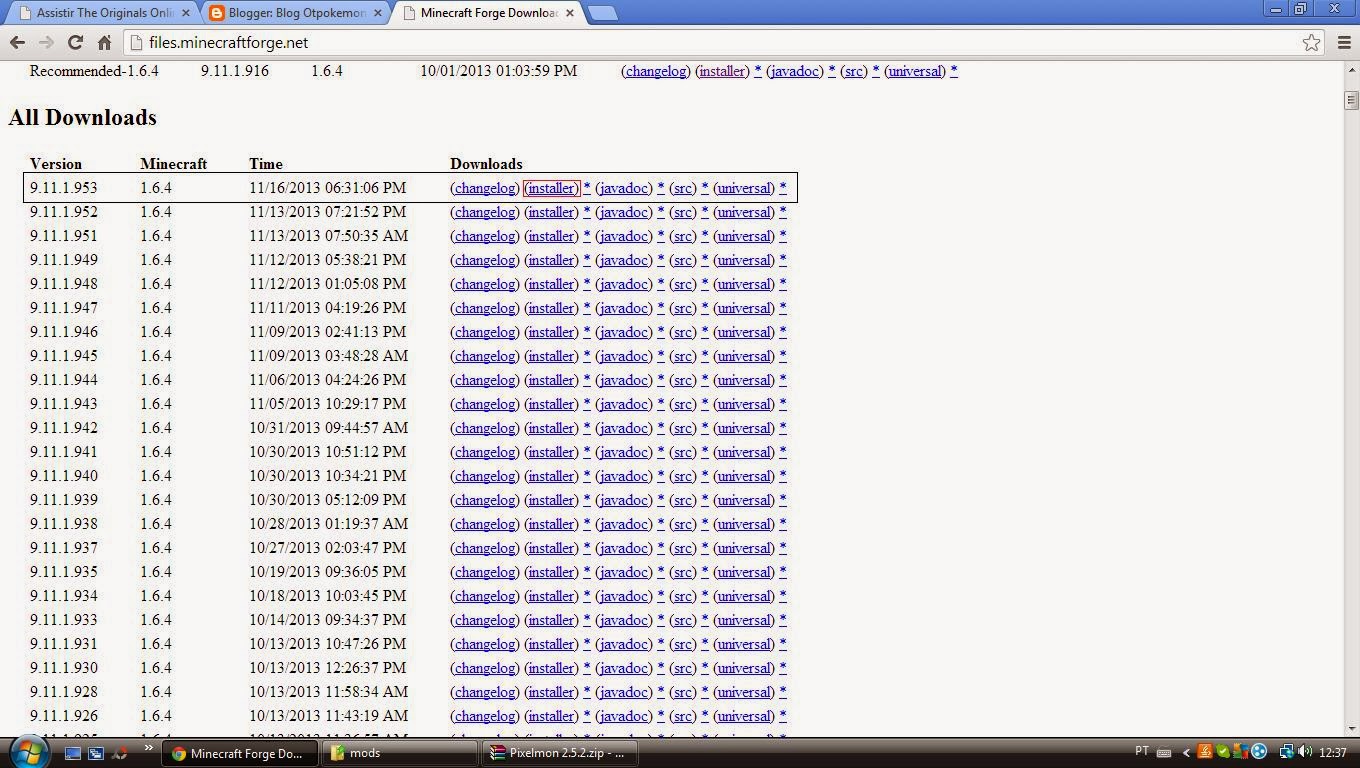This screenshot has height=768, width=1360.
Task: Open javadoc link for 9.11.1.945
Action: pos(624,356)
